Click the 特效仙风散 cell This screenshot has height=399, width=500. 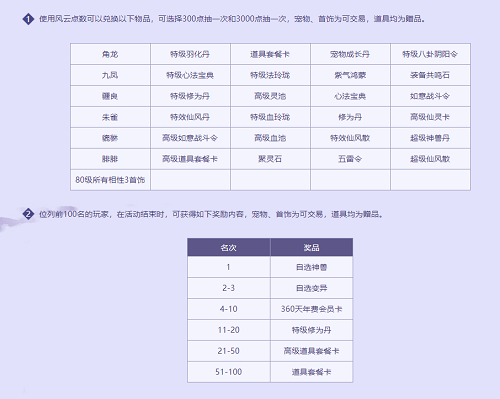[350, 138]
